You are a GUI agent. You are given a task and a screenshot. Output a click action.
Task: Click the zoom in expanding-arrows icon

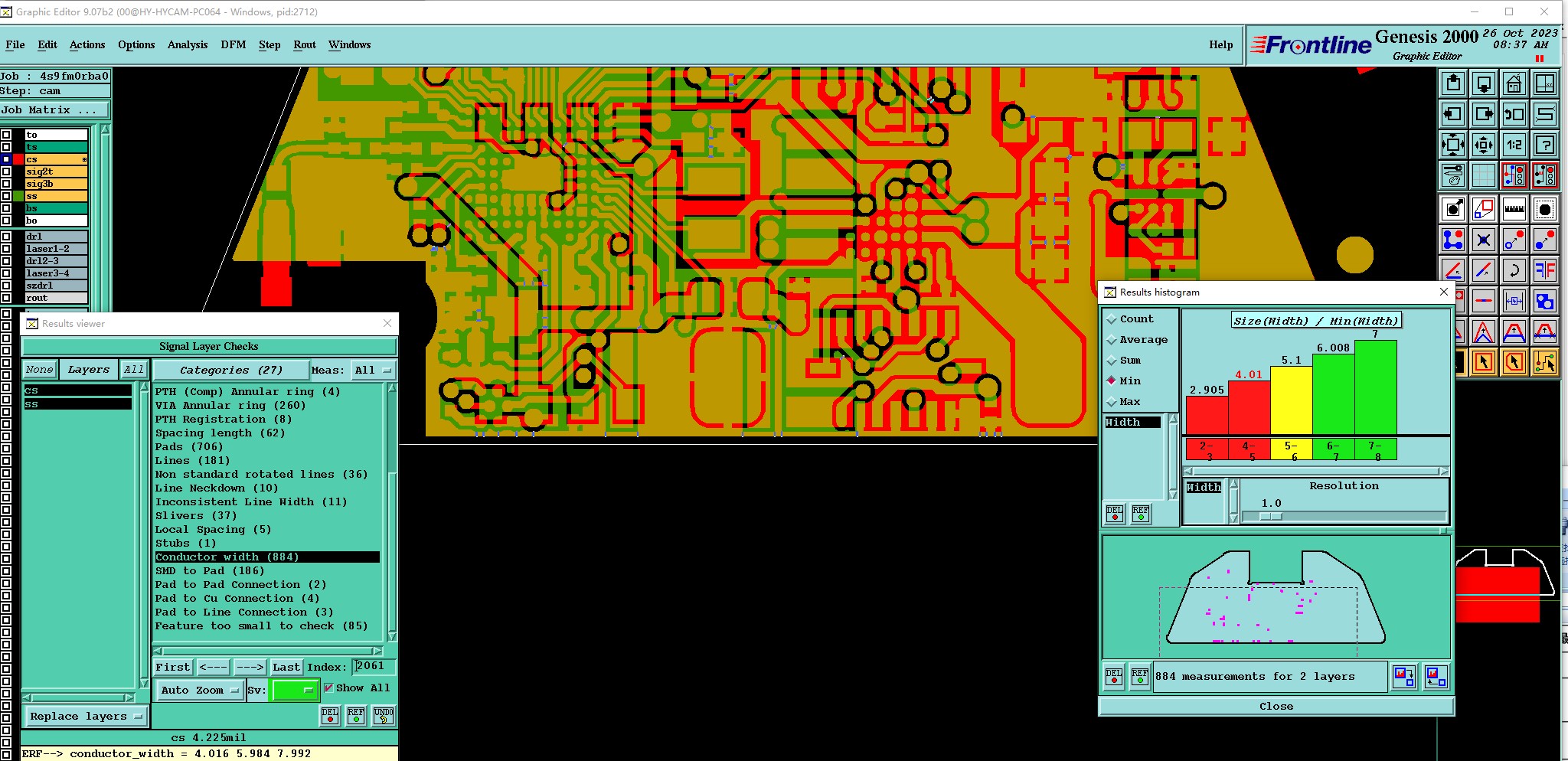pyautogui.click(x=1452, y=145)
